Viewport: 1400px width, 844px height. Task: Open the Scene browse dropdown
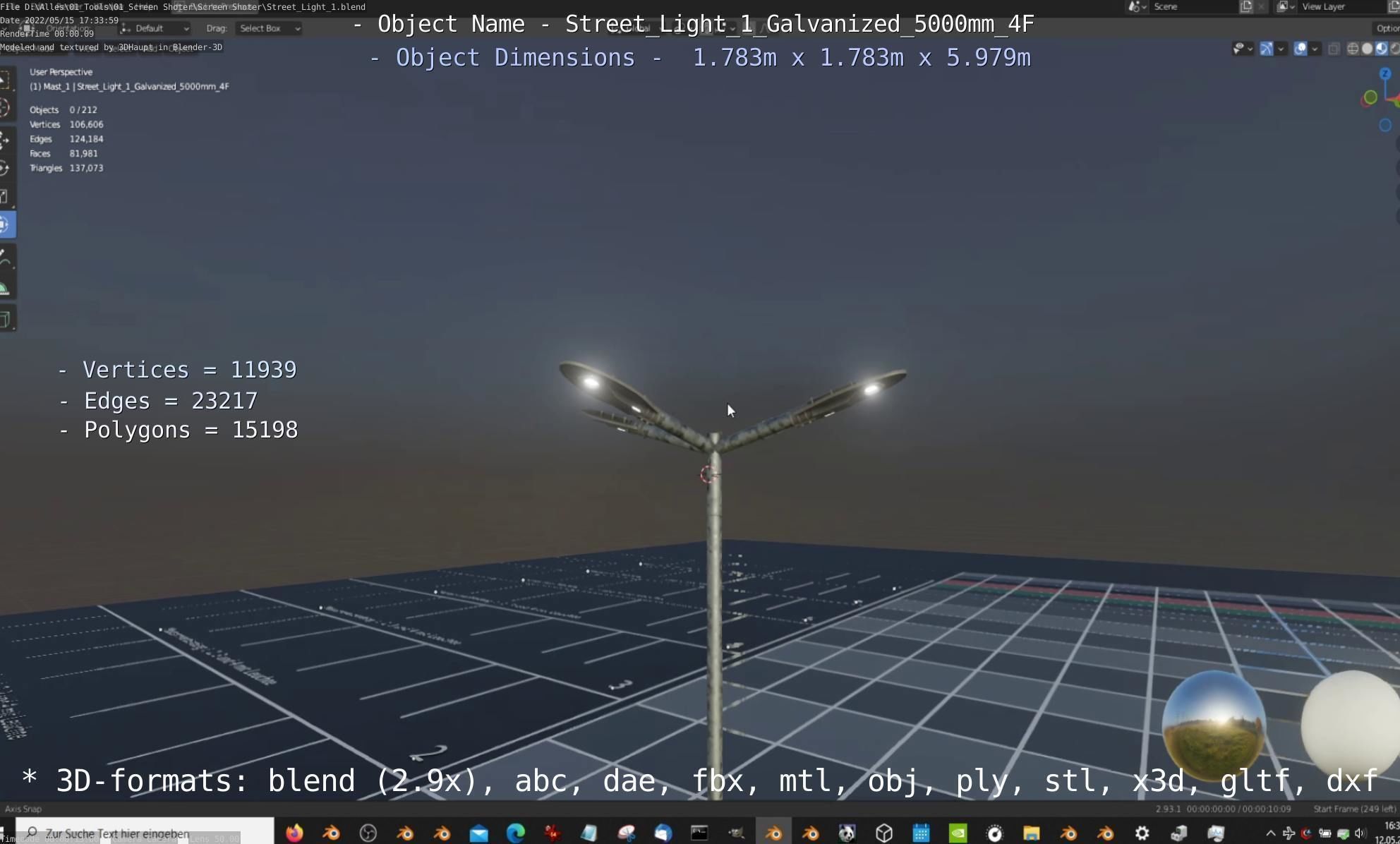1137,6
